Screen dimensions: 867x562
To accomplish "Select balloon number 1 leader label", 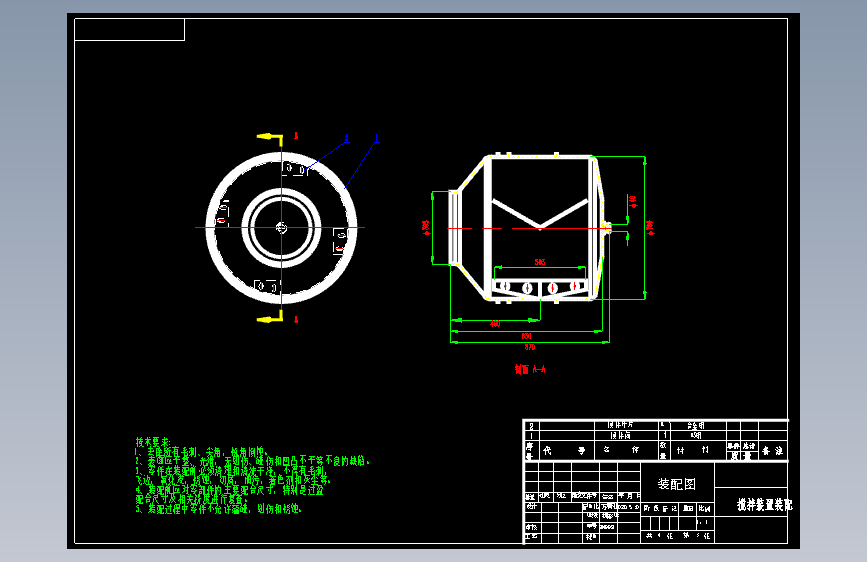I will [377, 138].
